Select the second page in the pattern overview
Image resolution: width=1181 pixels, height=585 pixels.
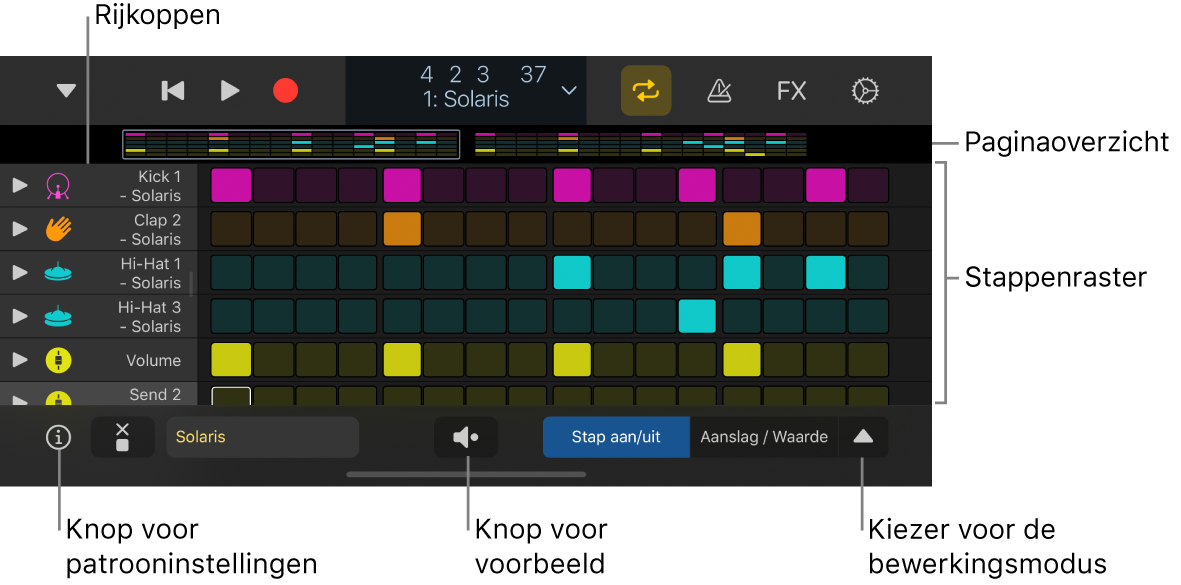click(x=641, y=144)
